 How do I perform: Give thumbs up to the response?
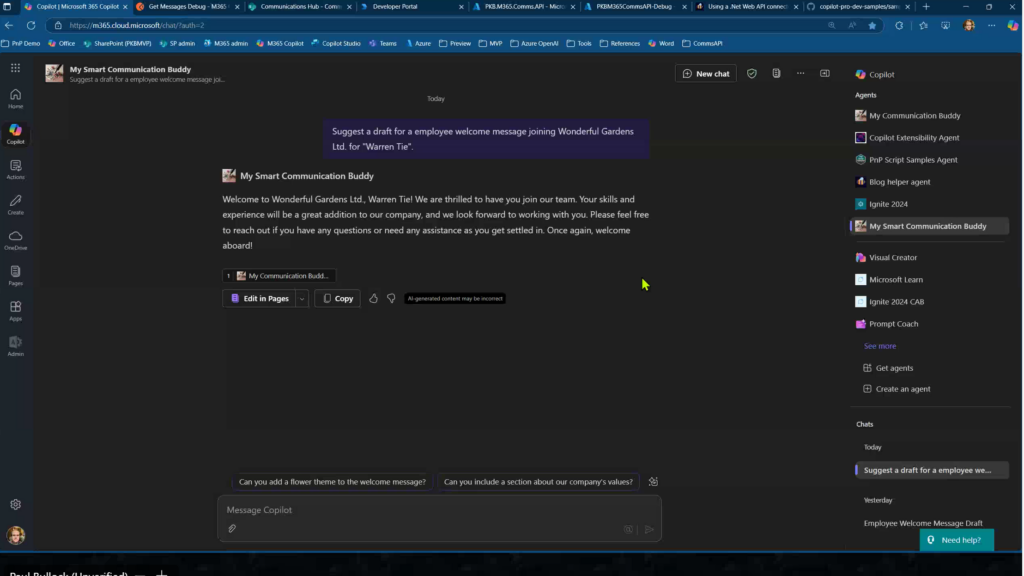[374, 298]
